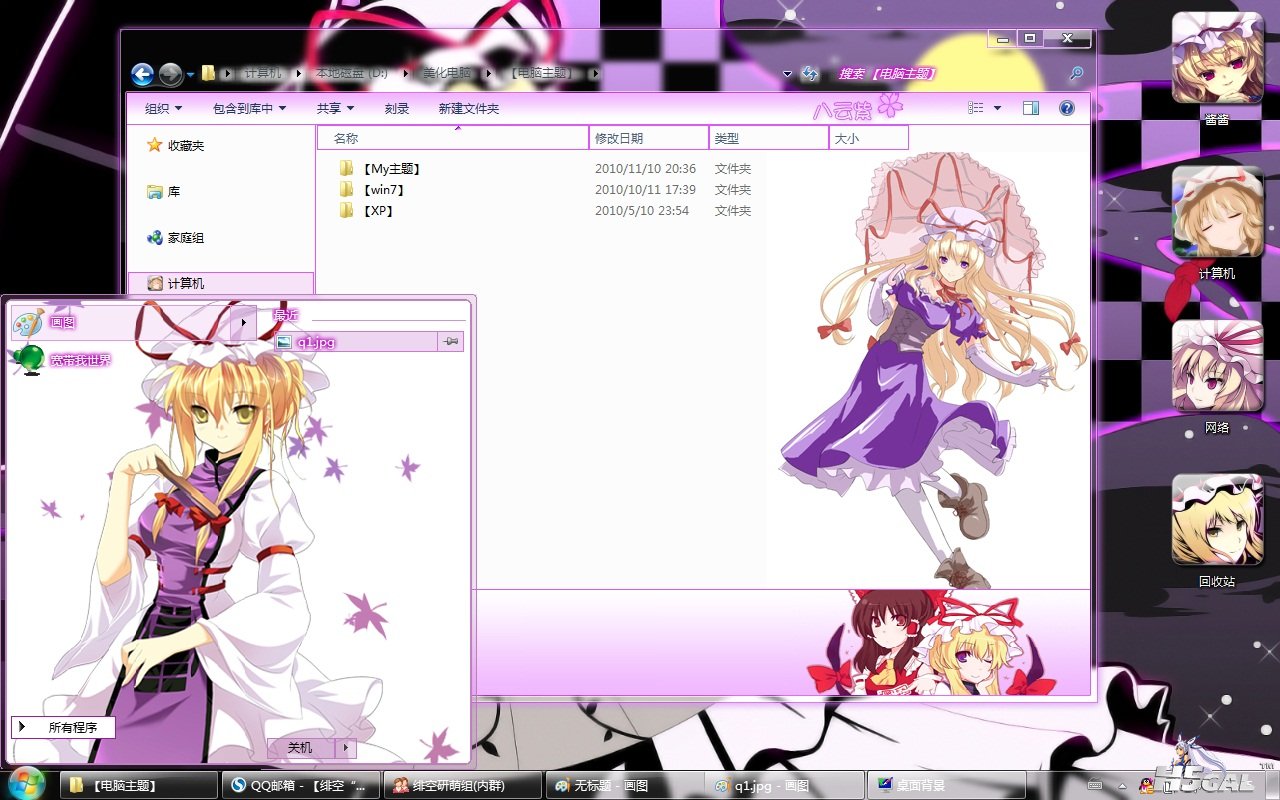This screenshot has width=1280, height=800.
Task: Switch to 【电脑主题】 taskbar button
Action: tap(139, 785)
